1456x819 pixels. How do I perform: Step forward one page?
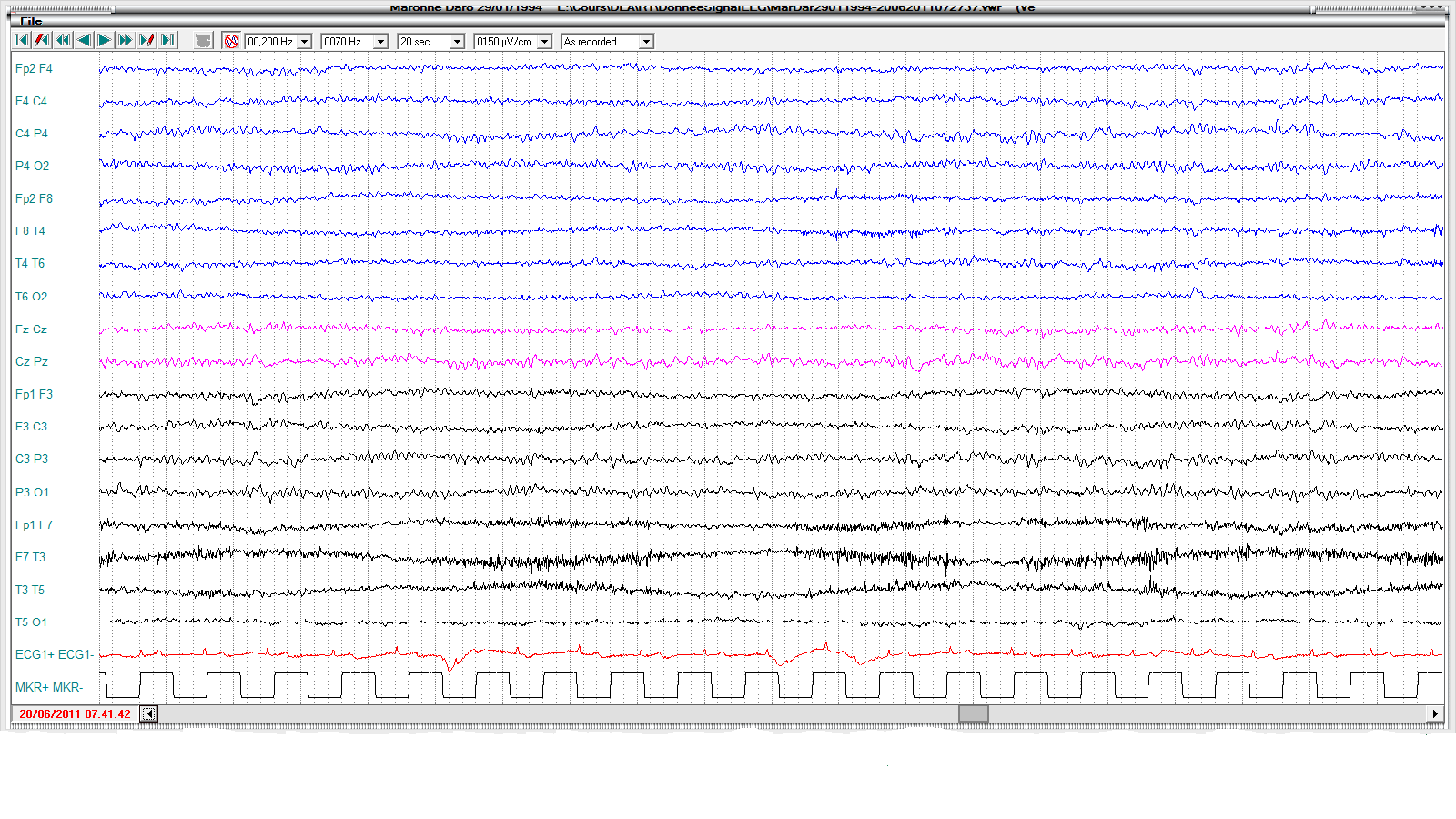[x=105, y=41]
